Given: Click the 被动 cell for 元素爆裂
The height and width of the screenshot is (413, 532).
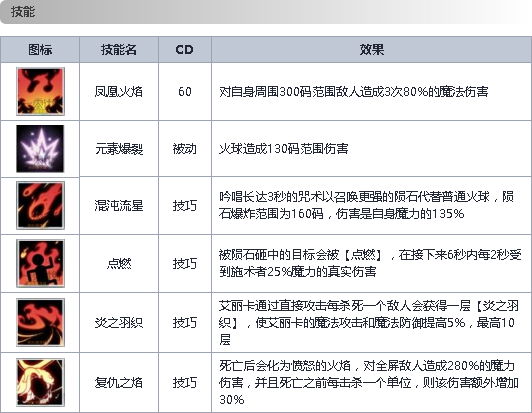Looking at the screenshot, I should click(x=185, y=149).
